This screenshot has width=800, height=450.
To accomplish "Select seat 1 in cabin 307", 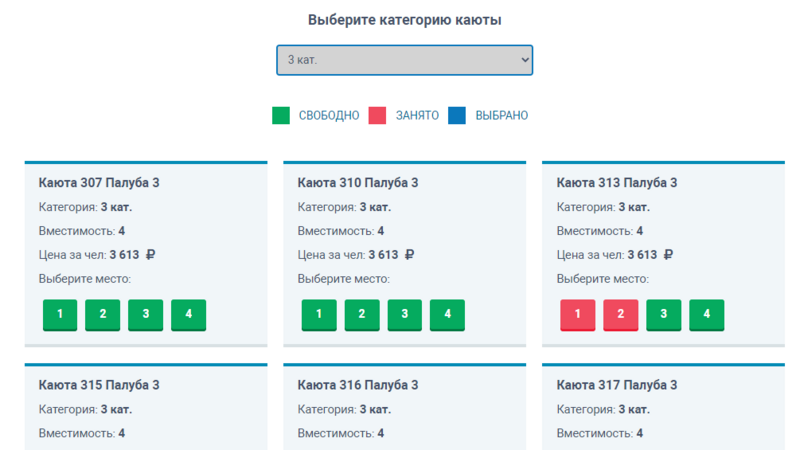I will [x=60, y=315].
